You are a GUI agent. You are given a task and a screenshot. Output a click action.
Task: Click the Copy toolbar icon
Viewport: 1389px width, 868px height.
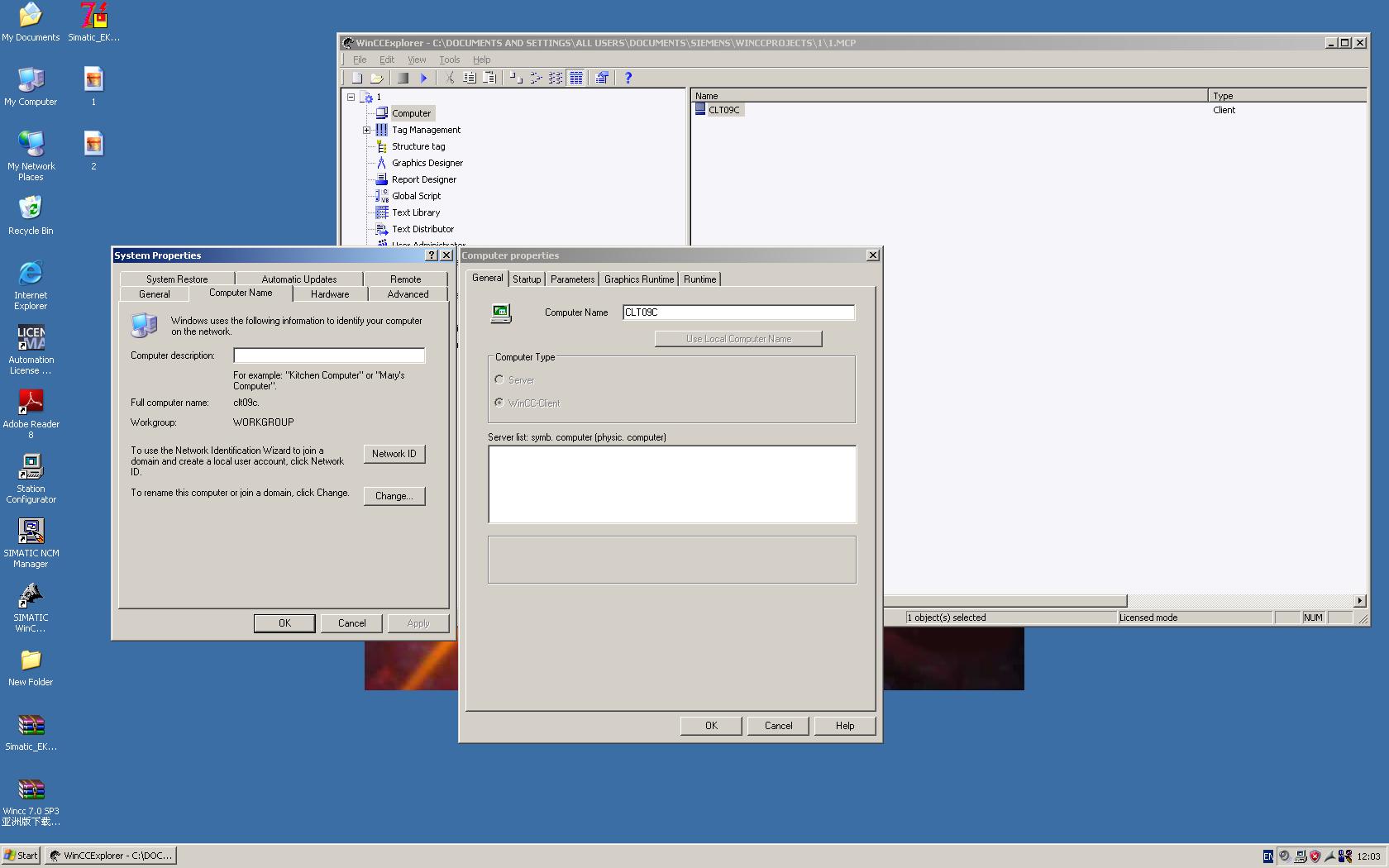(x=470, y=78)
